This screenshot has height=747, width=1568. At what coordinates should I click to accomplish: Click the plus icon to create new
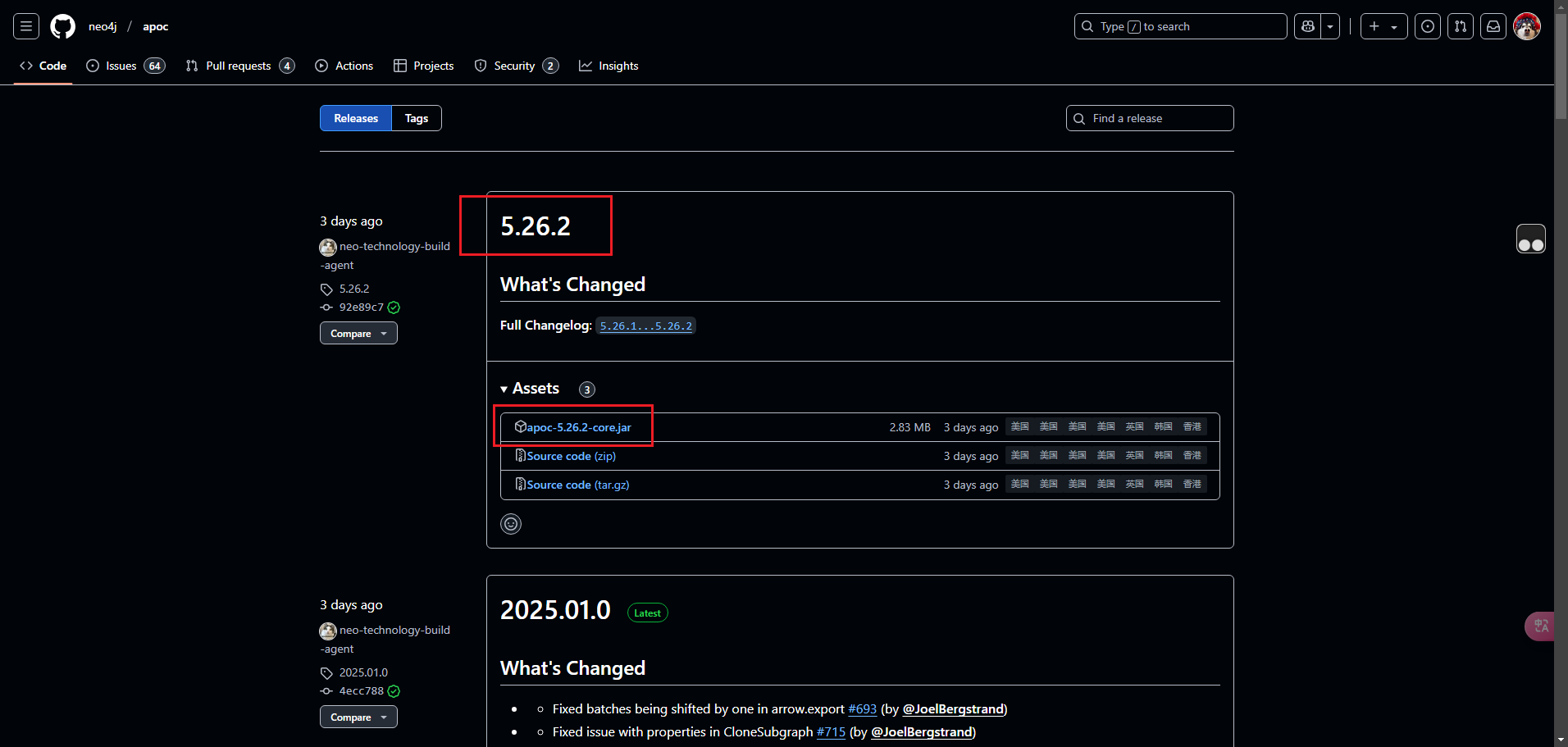click(1374, 26)
